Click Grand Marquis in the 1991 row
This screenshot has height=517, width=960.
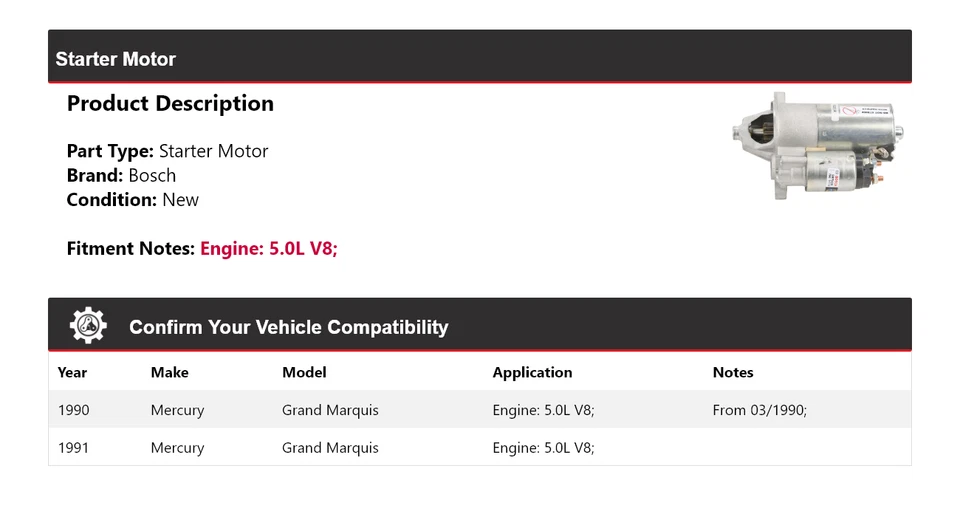(x=330, y=448)
